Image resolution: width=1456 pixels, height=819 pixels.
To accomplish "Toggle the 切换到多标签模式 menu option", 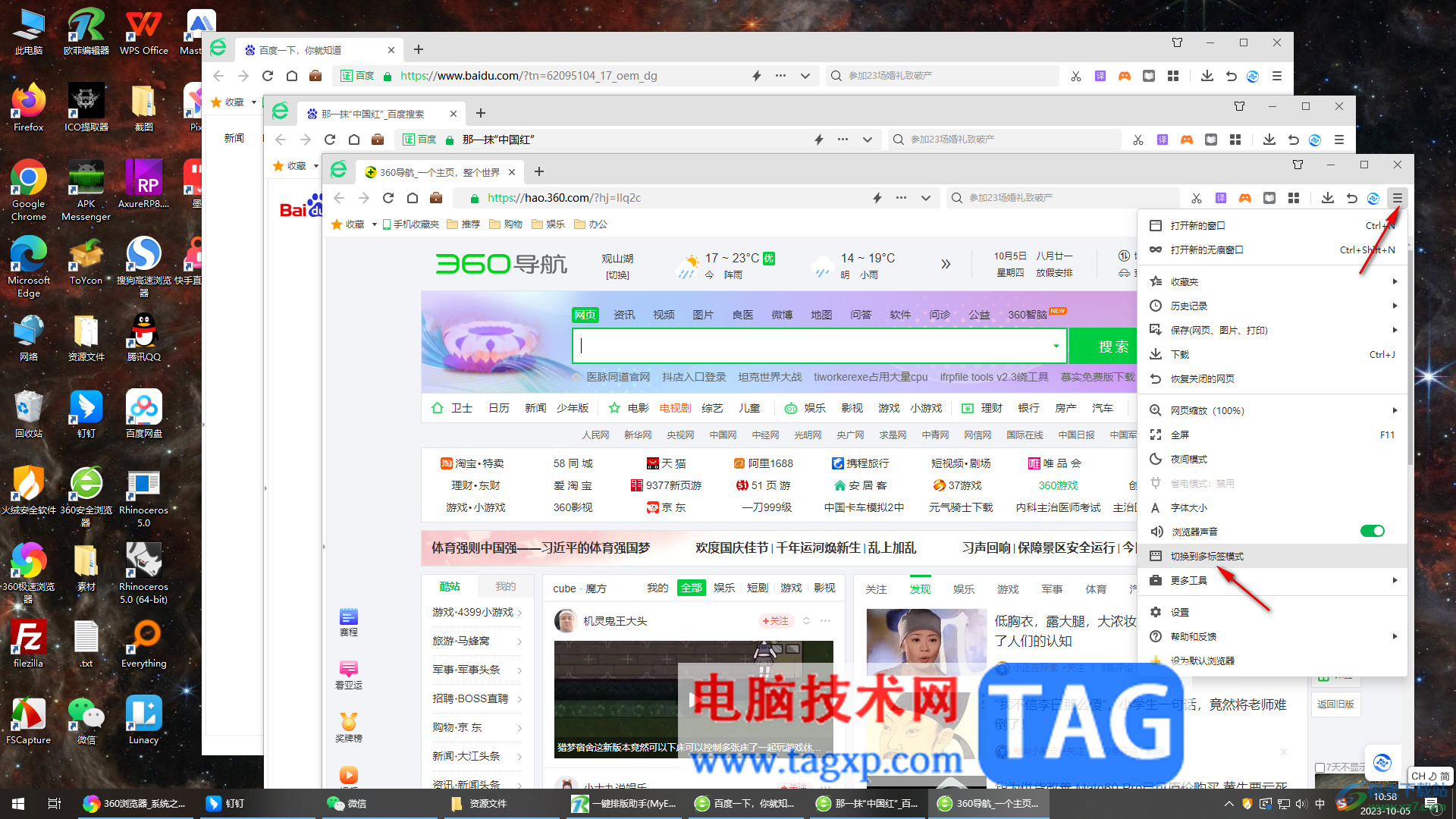I will pos(1207,556).
